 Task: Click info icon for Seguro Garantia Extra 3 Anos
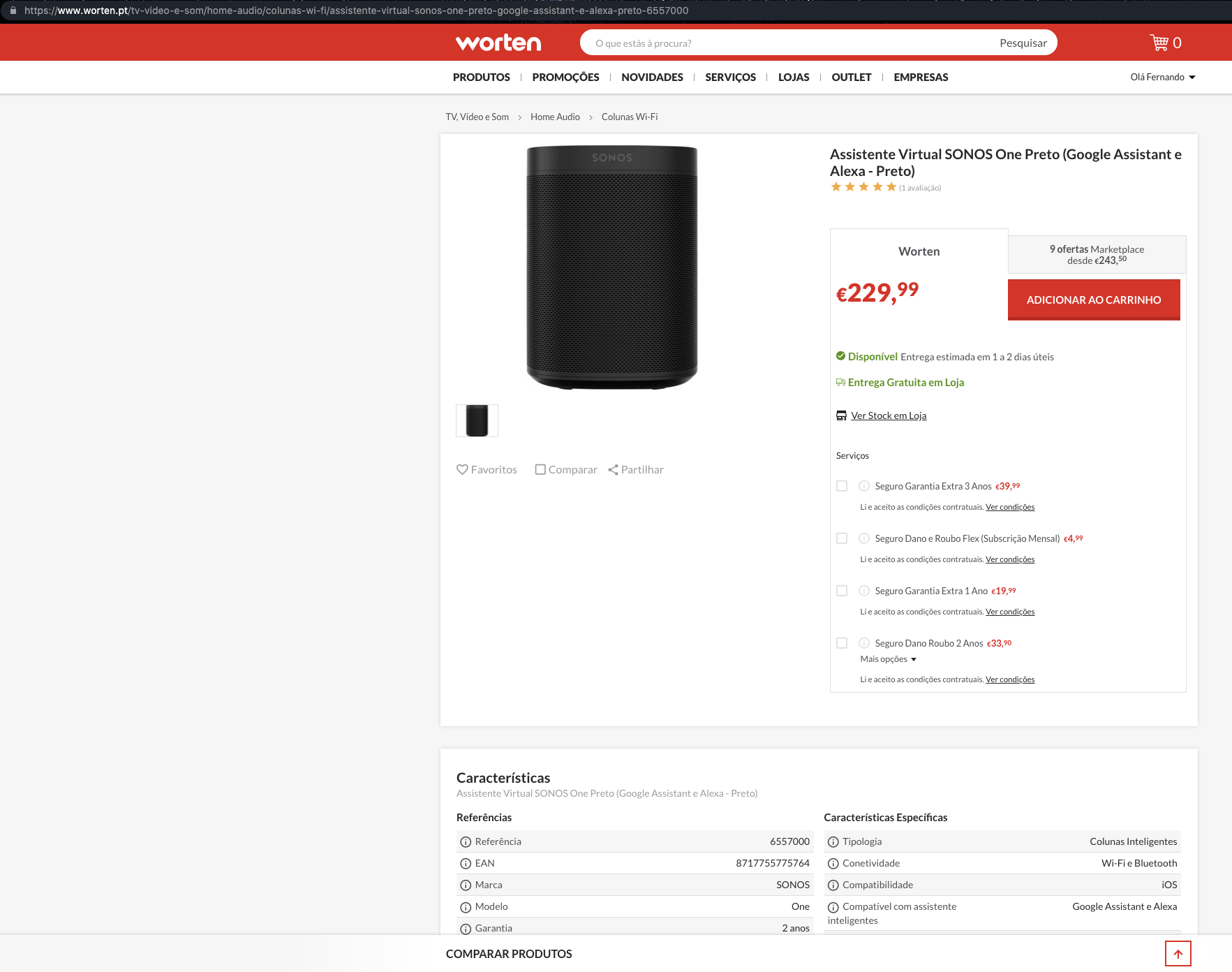pos(864,486)
